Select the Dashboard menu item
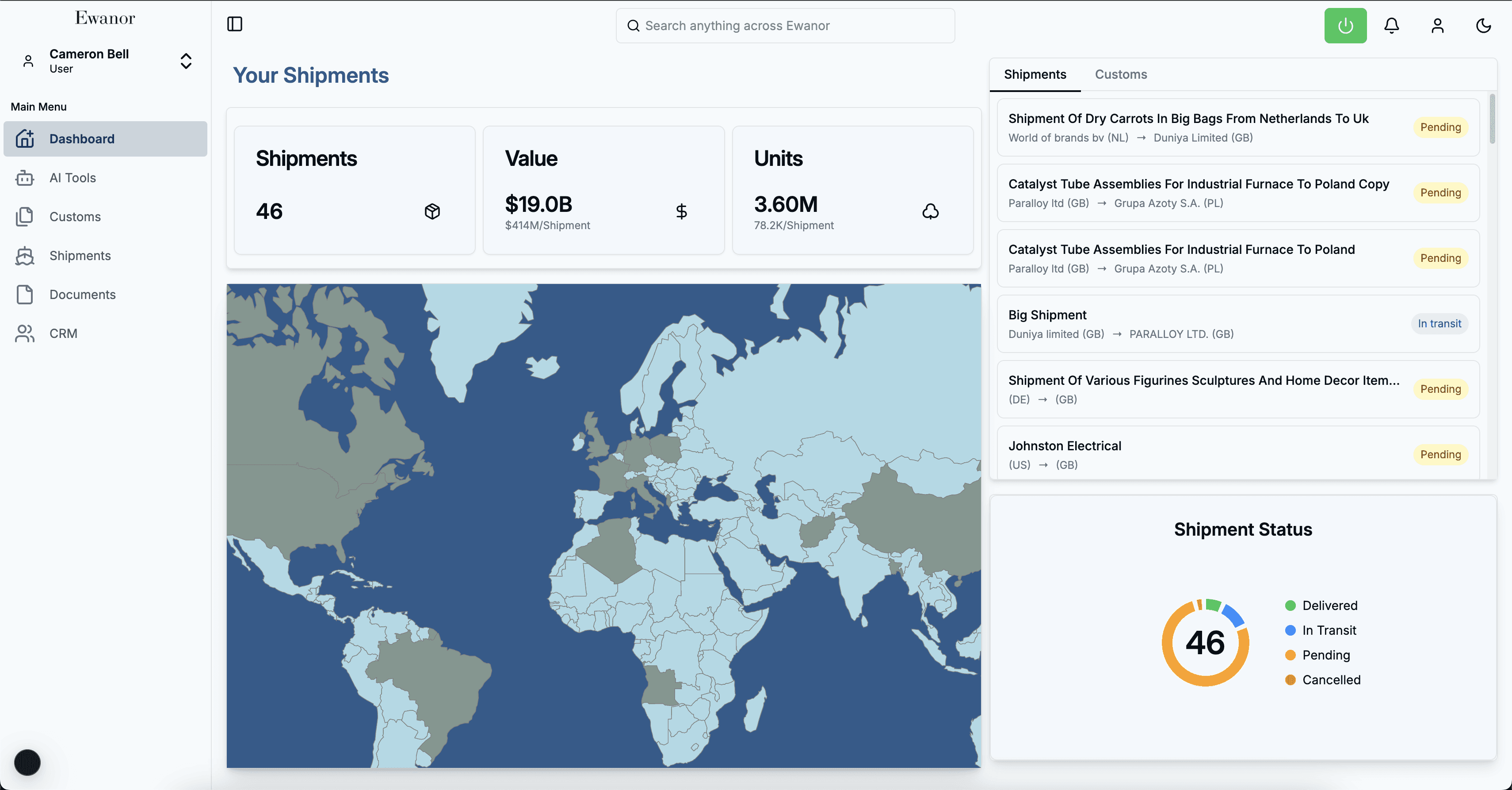The image size is (1512, 790). pos(106,138)
